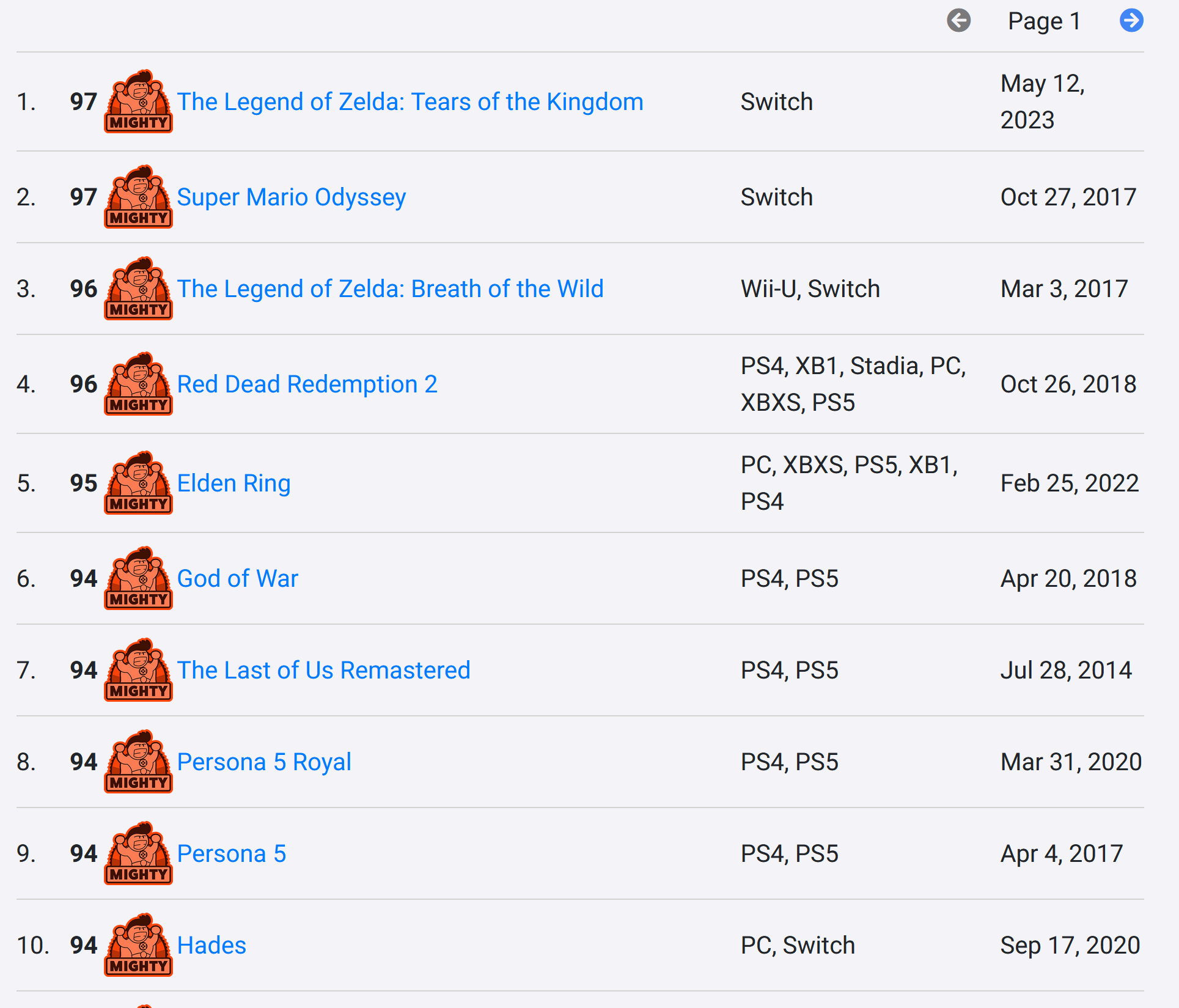
Task: Click Mighty badge in rank 9 Persona 5 row
Action: pos(139,853)
